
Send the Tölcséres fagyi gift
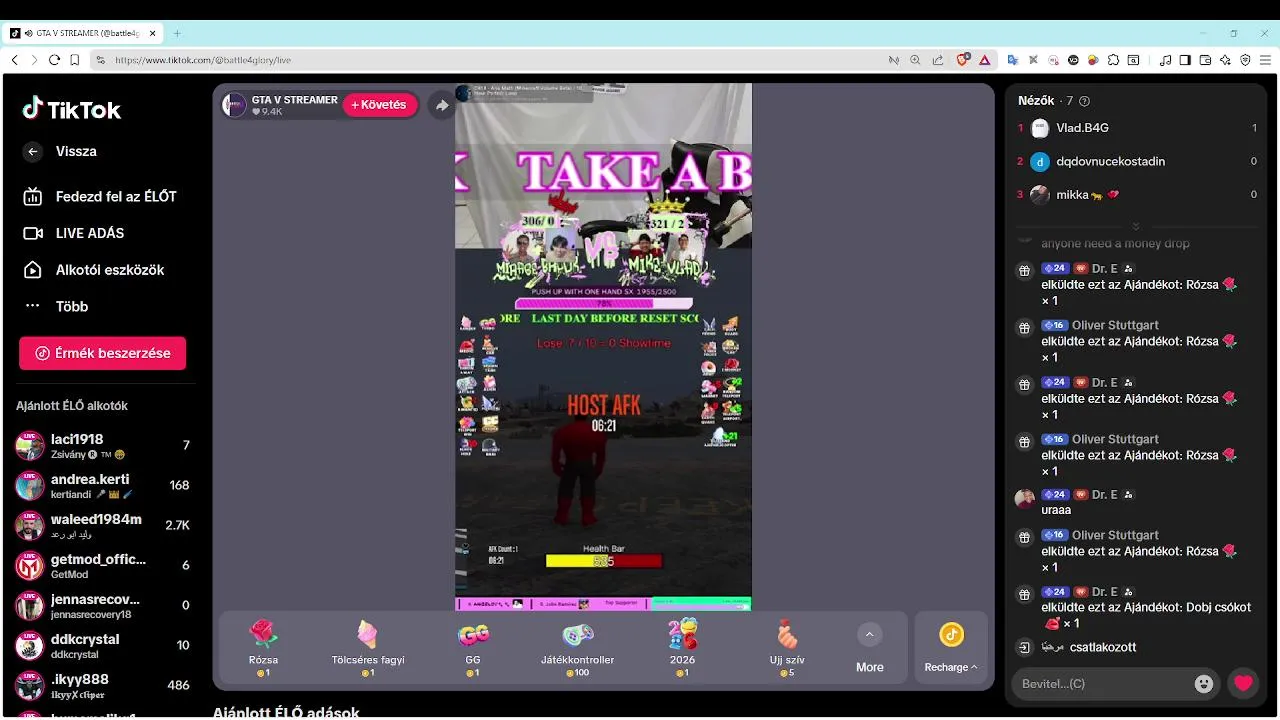tap(368, 648)
